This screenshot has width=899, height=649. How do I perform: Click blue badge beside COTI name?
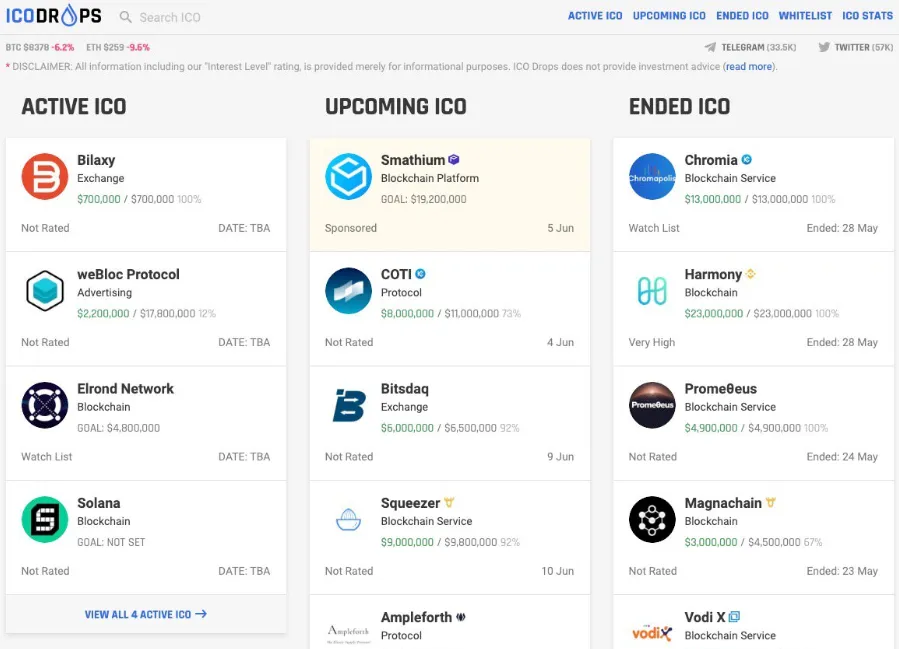(x=420, y=273)
